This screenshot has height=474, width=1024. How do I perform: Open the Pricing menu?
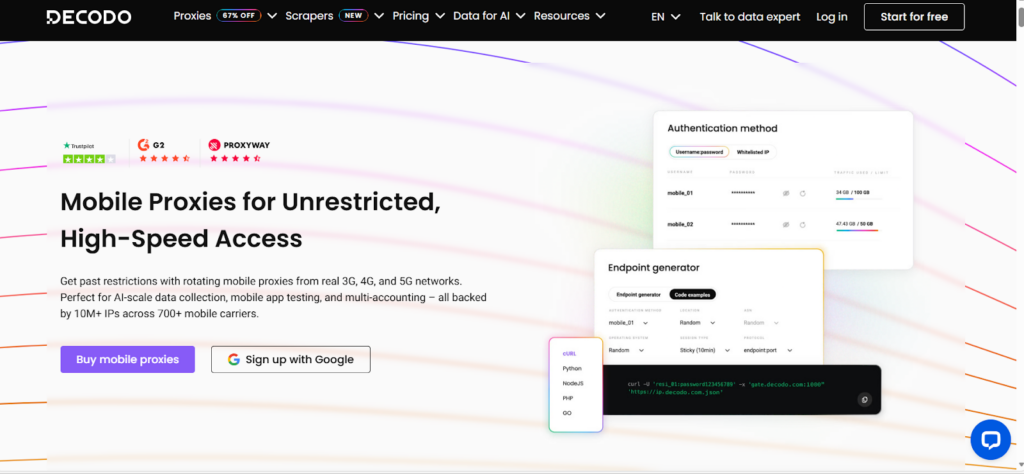click(x=417, y=16)
